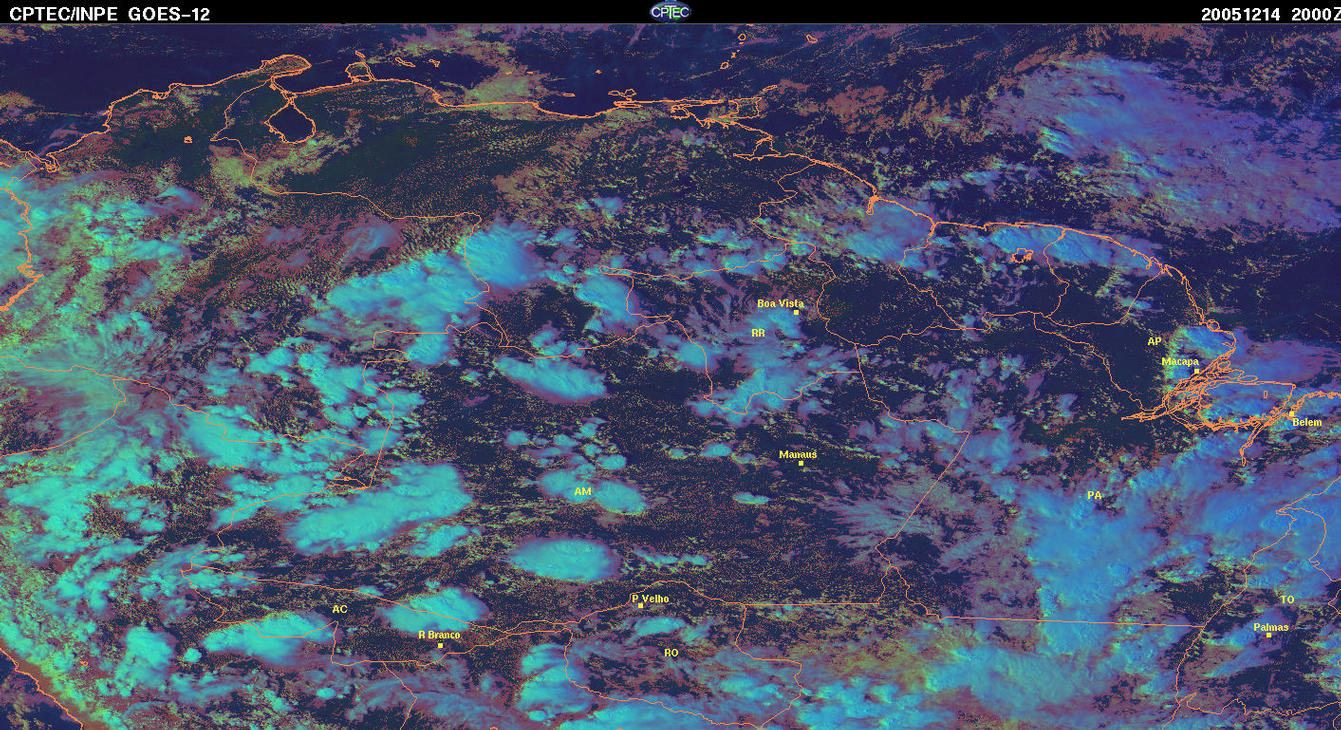The image size is (1341, 730).
Task: Click the TO state label
Action: click(1287, 599)
